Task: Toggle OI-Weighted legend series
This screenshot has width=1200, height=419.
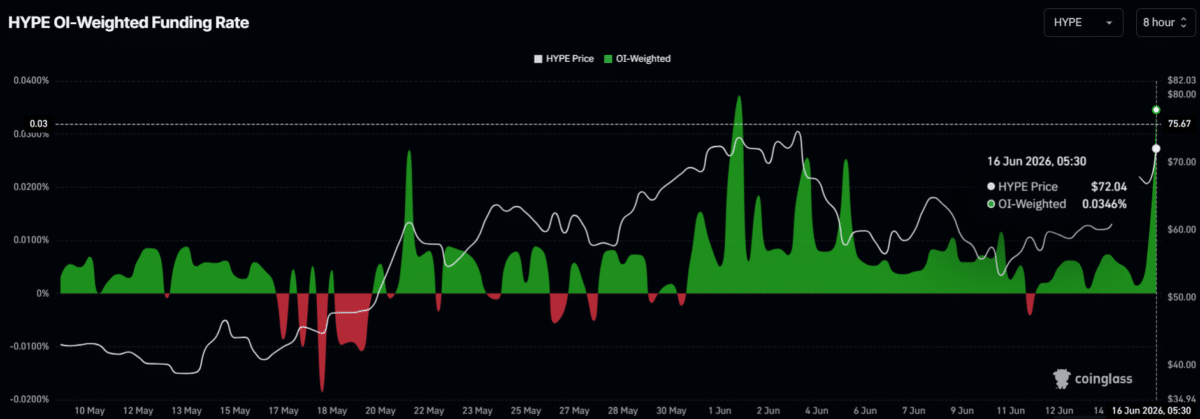Action: [x=637, y=59]
